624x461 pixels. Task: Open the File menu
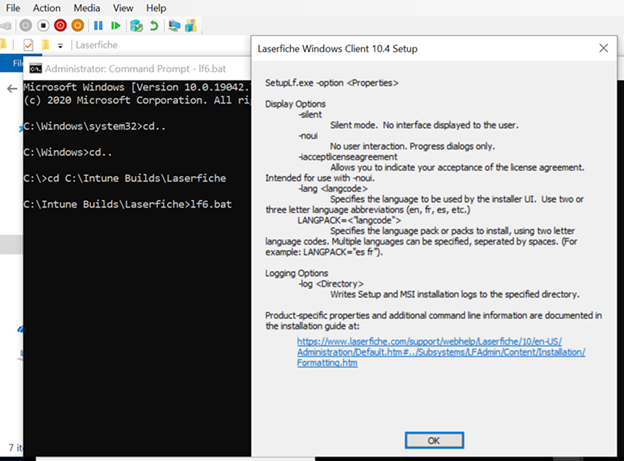(x=13, y=8)
